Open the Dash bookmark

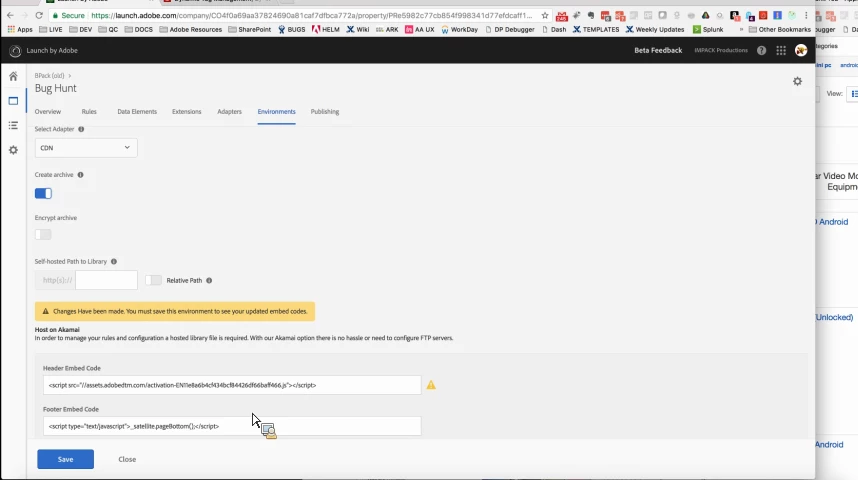click(554, 30)
